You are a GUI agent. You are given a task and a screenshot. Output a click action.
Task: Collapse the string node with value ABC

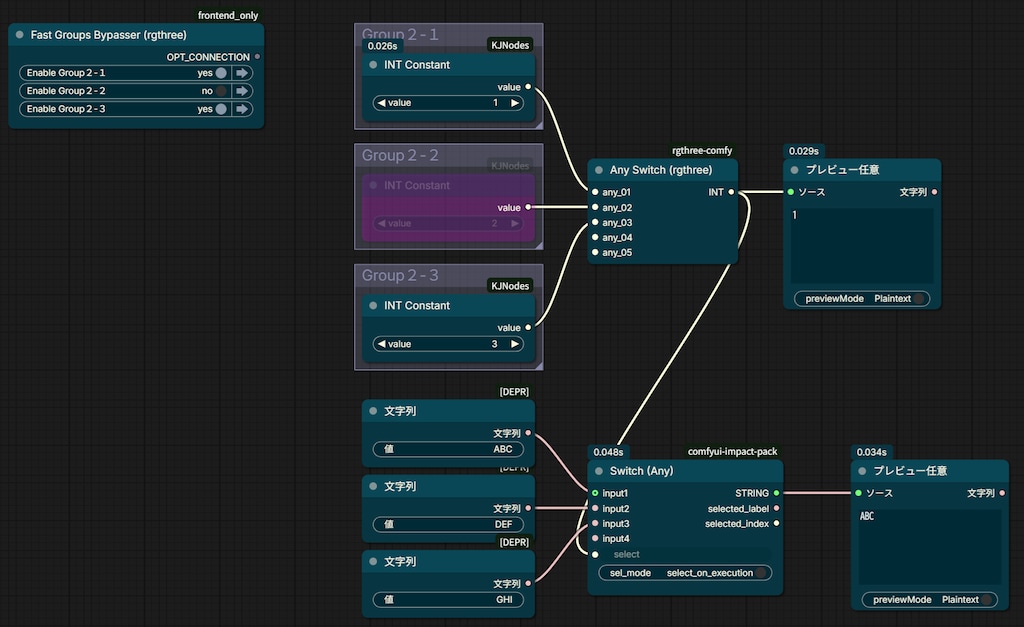pyautogui.click(x=373, y=411)
